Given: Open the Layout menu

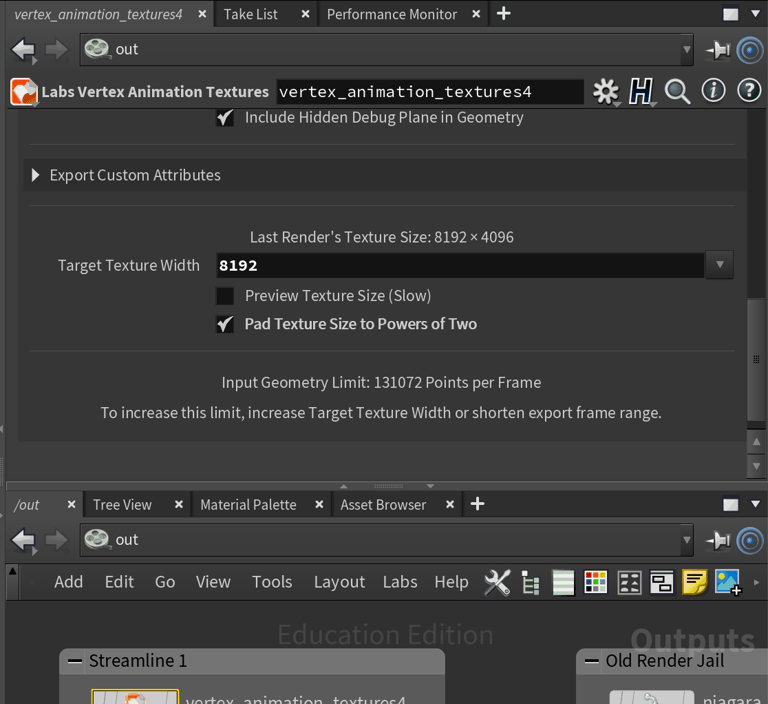Looking at the screenshot, I should 339,582.
